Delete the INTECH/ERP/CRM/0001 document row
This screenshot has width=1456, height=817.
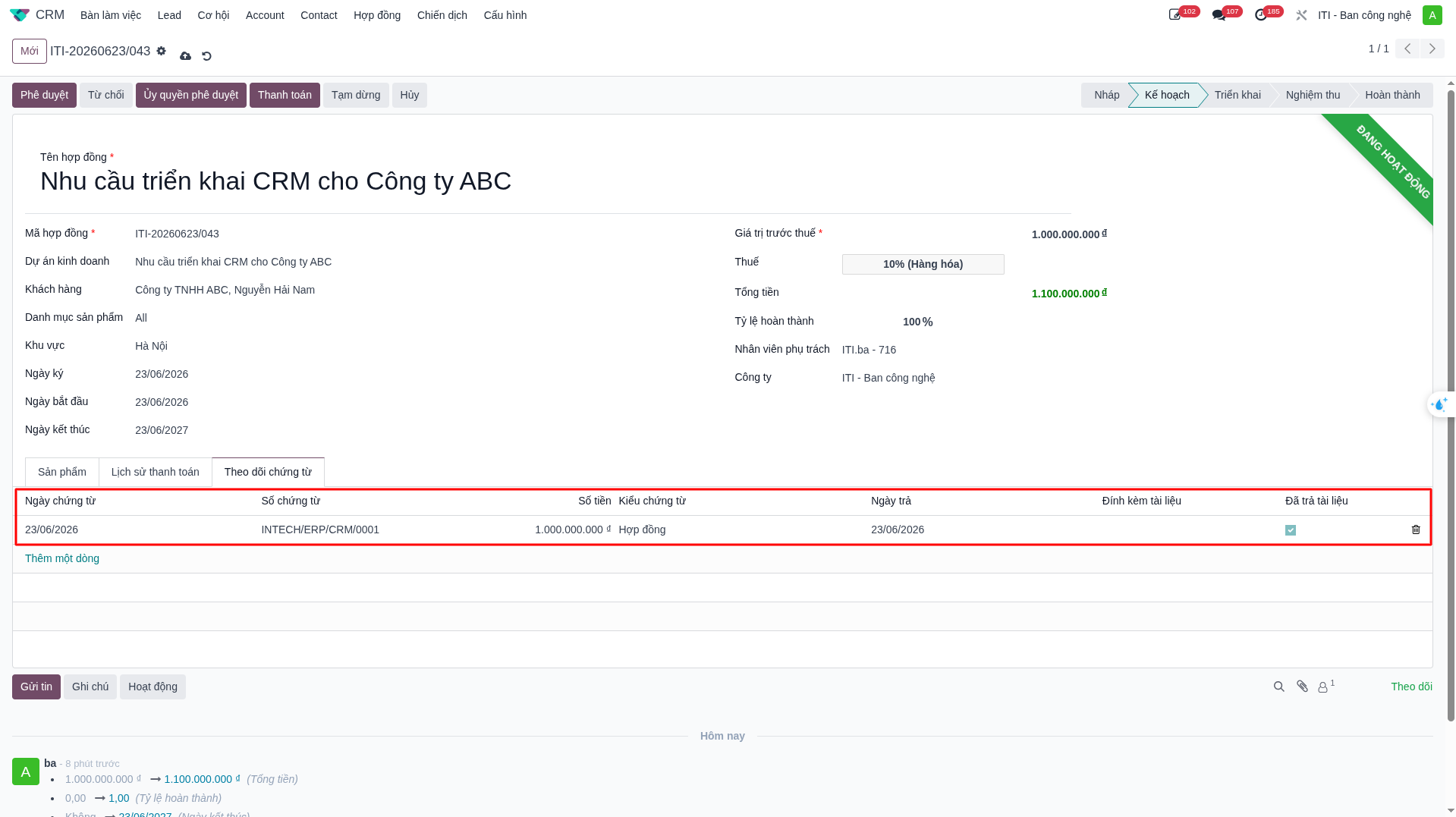1416,529
